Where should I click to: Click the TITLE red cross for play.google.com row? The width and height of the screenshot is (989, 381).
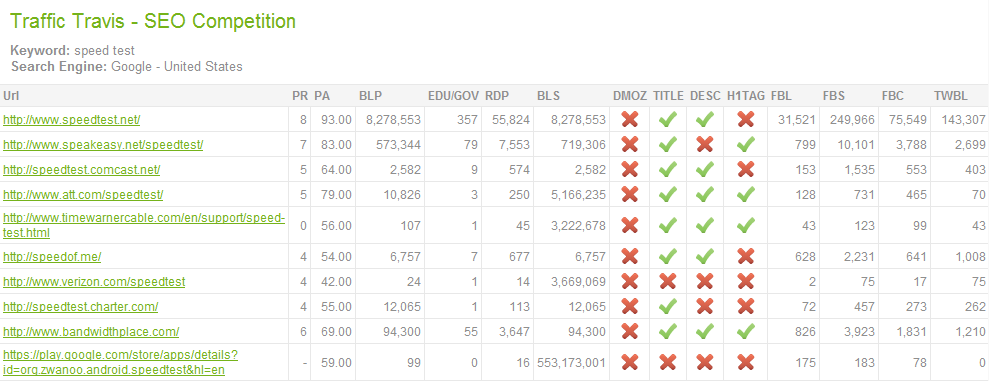click(668, 362)
